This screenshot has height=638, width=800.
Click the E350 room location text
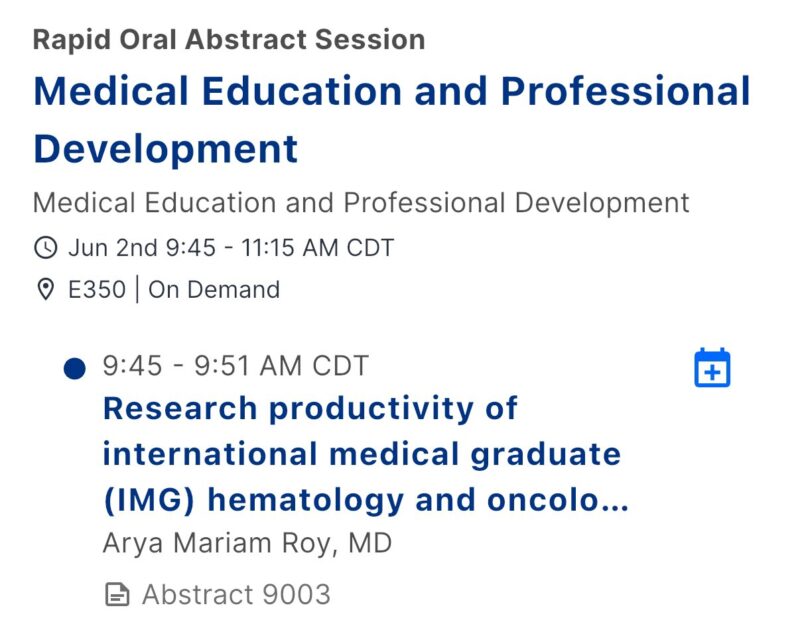(97, 290)
